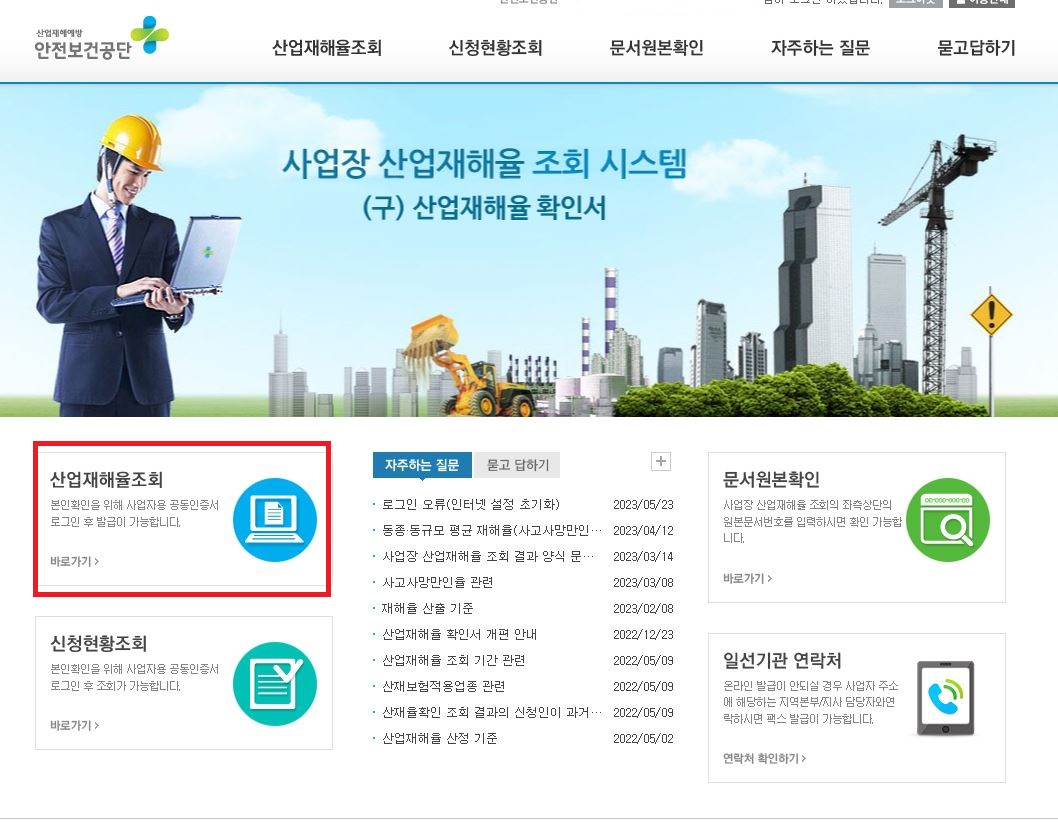
Task: Click the 산업재해율조회 card heading
Action: (x=107, y=480)
